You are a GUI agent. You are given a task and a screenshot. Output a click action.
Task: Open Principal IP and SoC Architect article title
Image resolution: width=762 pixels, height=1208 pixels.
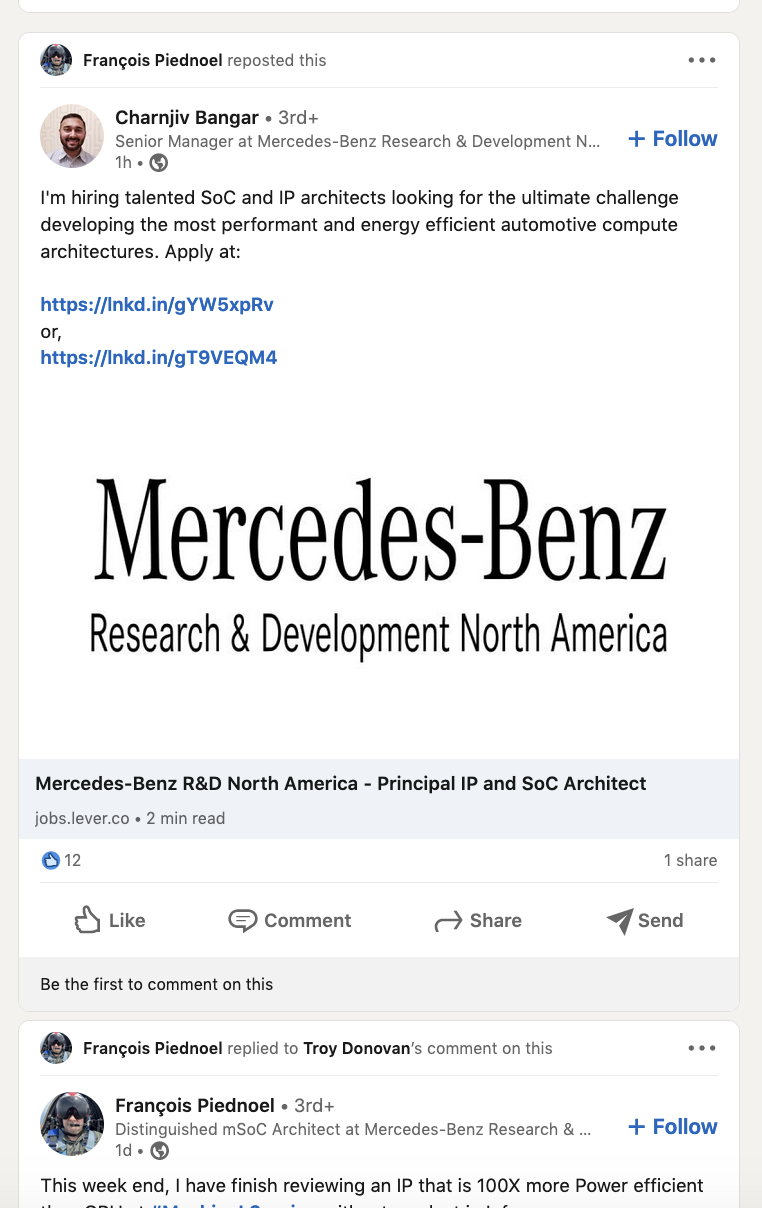click(x=341, y=784)
